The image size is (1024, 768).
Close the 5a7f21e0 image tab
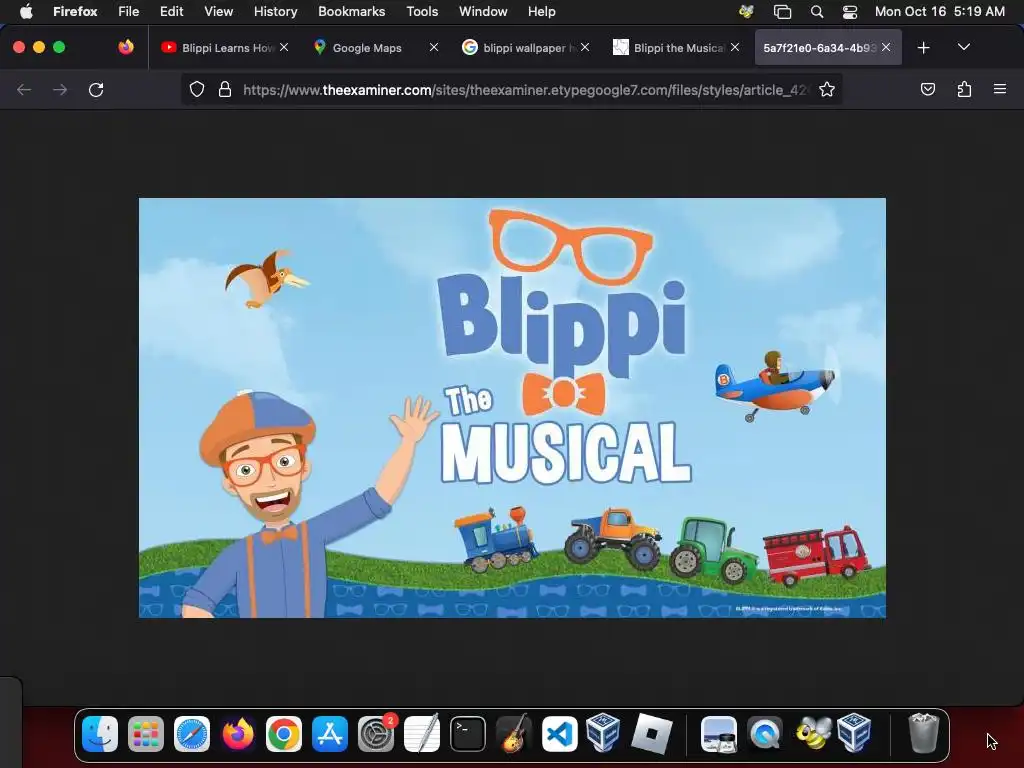pos(886,47)
